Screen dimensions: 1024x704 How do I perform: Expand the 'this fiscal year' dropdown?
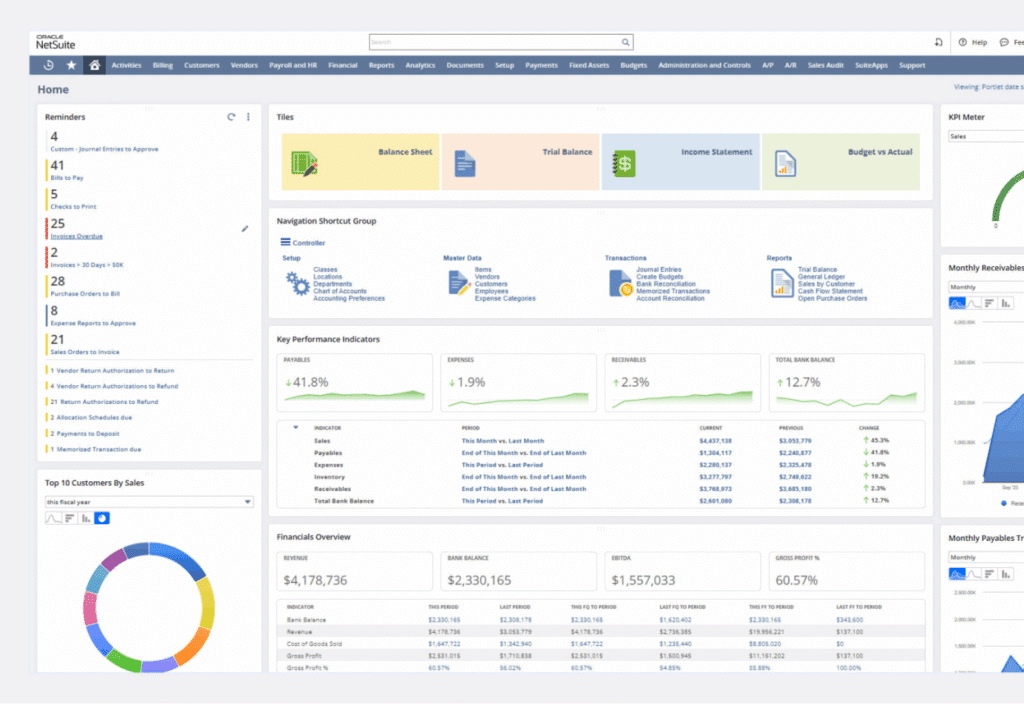149,502
